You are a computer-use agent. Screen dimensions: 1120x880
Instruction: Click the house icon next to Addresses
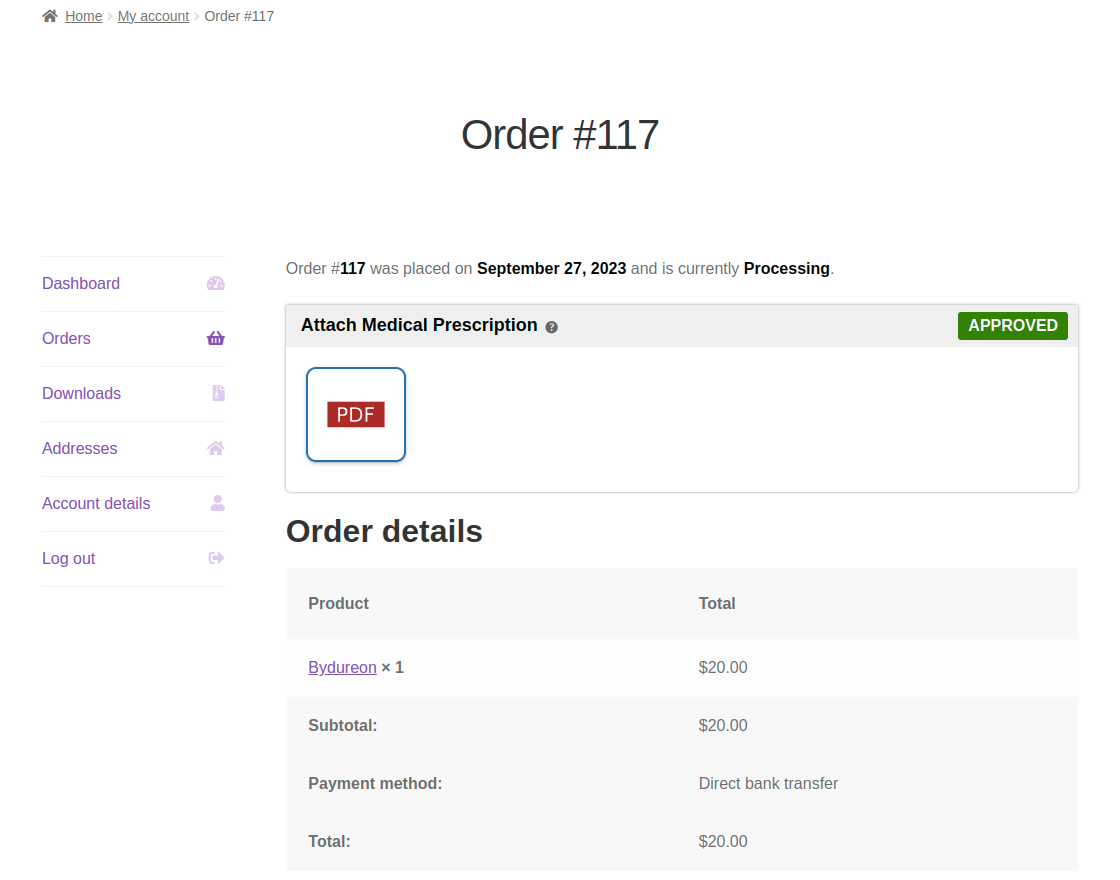[216, 448]
